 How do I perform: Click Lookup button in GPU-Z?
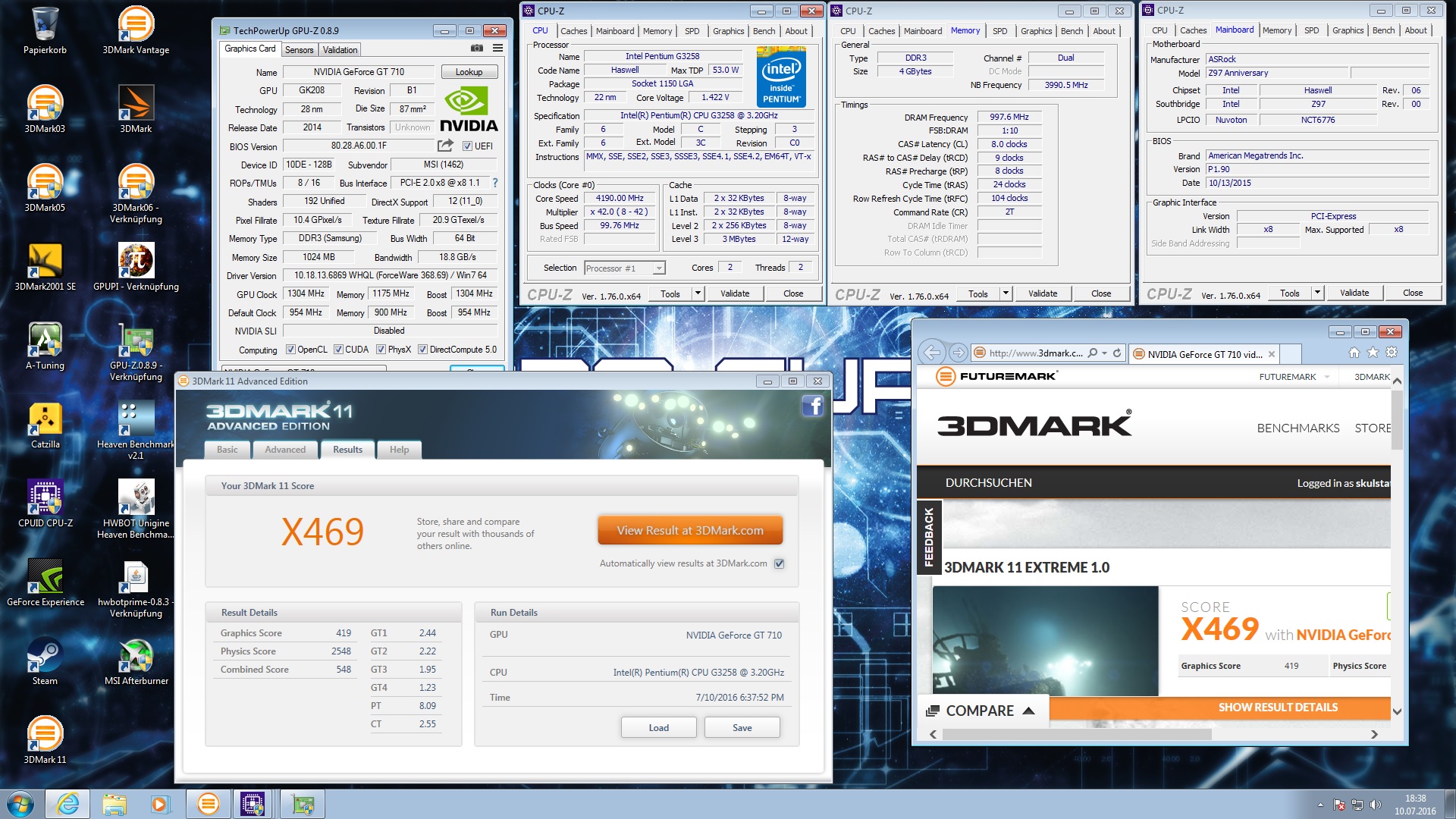coord(469,72)
